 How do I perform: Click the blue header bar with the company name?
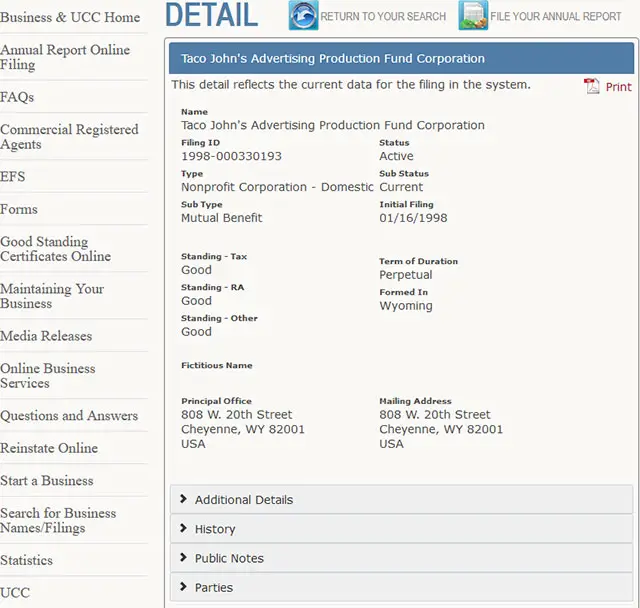[401, 58]
